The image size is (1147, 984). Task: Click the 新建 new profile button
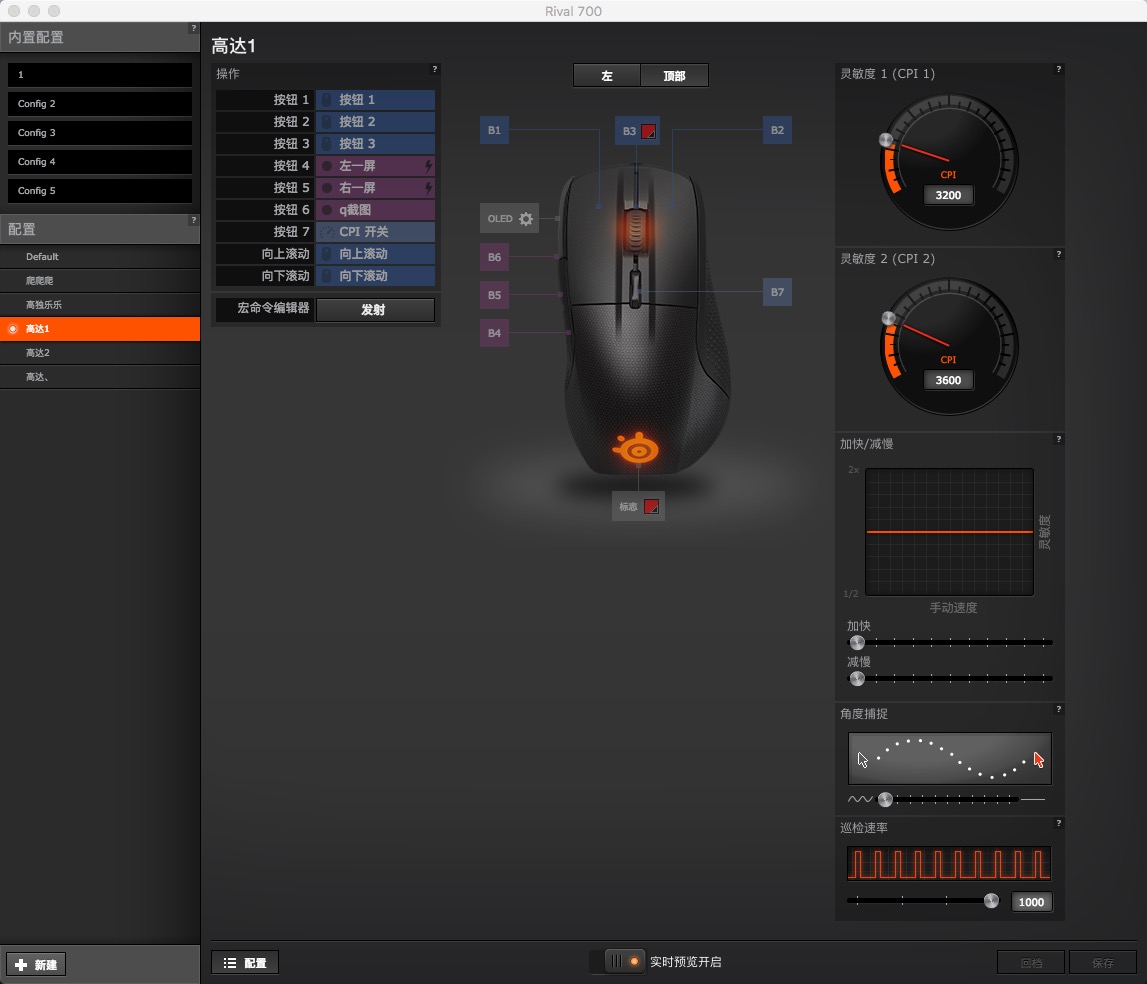tap(36, 964)
